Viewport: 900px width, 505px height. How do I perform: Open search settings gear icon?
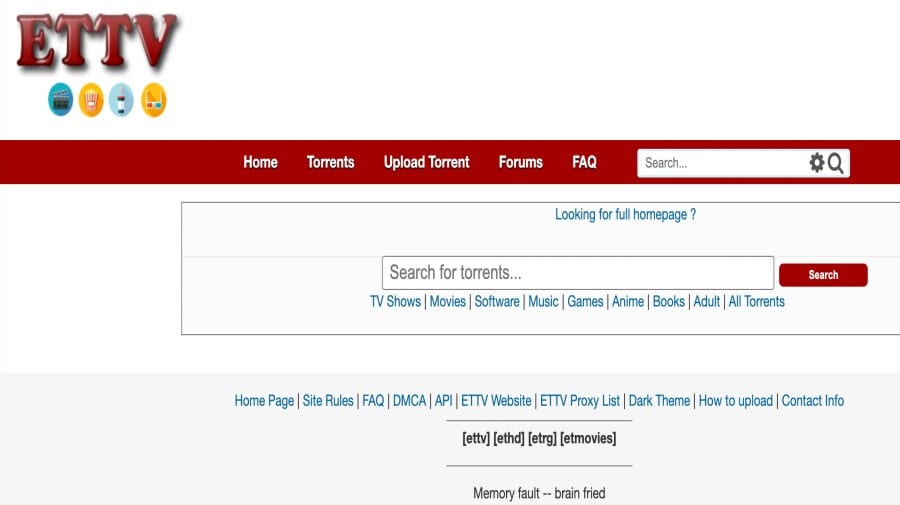click(x=816, y=163)
